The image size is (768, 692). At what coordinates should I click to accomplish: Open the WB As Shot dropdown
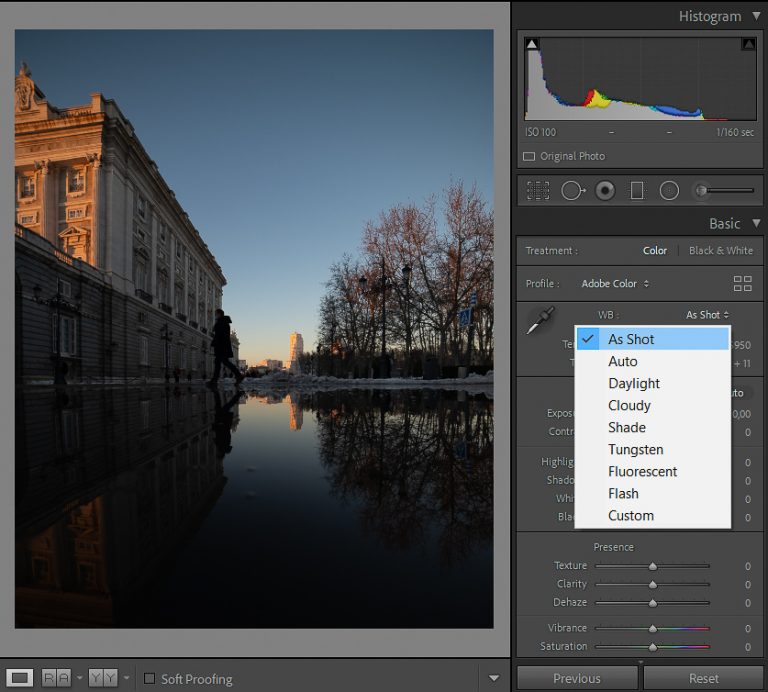(x=707, y=315)
